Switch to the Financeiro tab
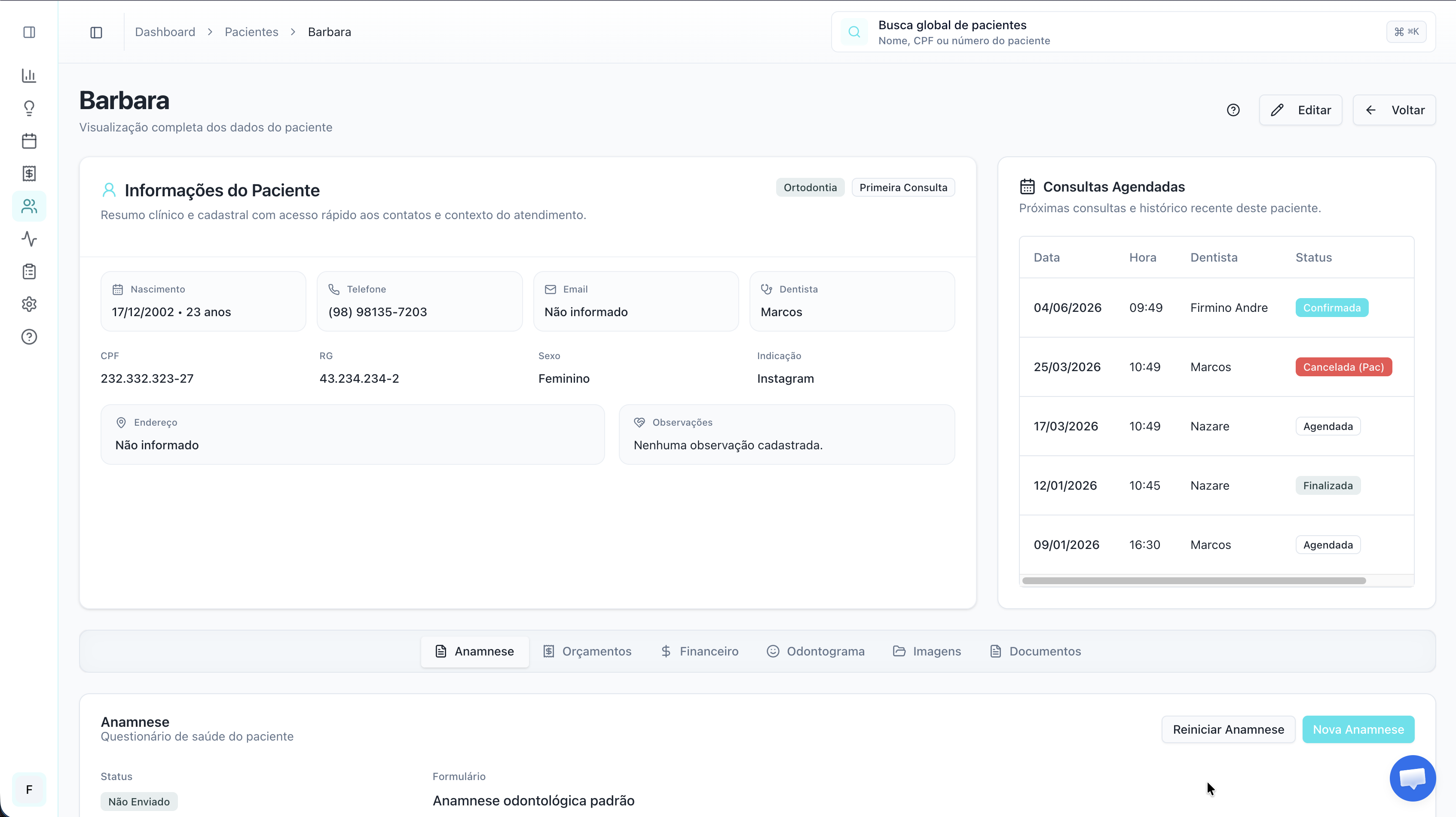The width and height of the screenshot is (1456, 817). (x=699, y=652)
